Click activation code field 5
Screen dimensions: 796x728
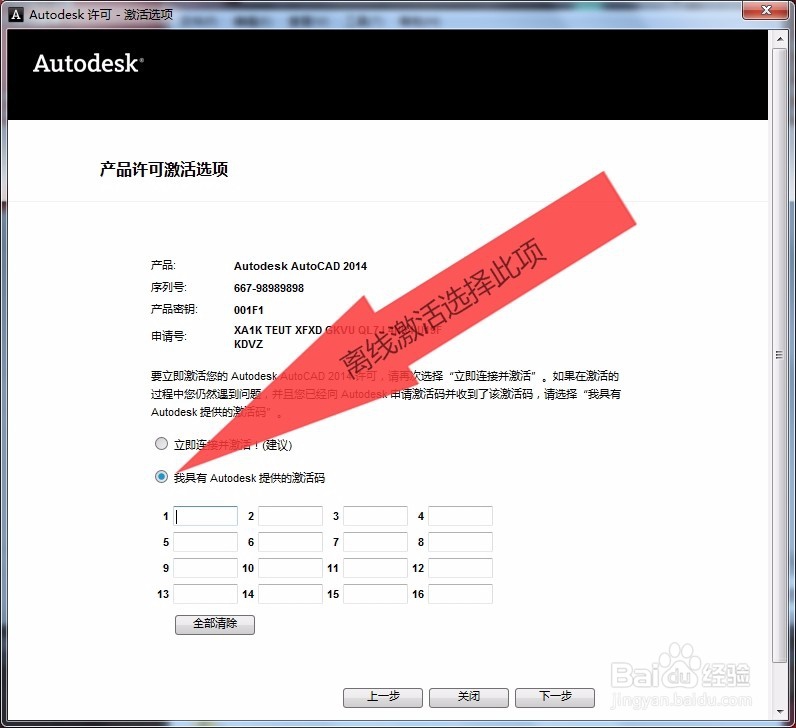(x=205, y=542)
